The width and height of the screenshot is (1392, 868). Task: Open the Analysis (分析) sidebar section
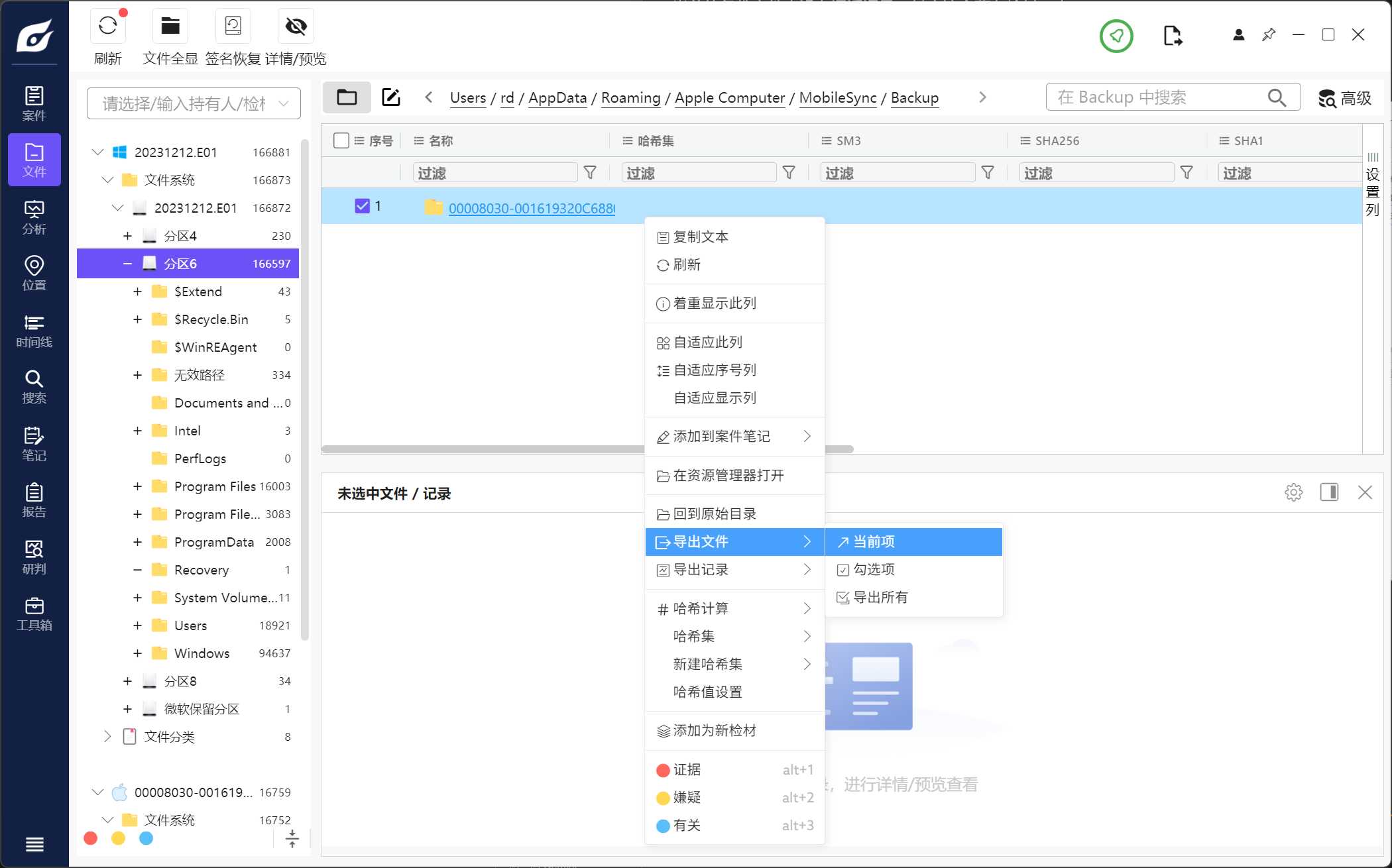[34, 217]
